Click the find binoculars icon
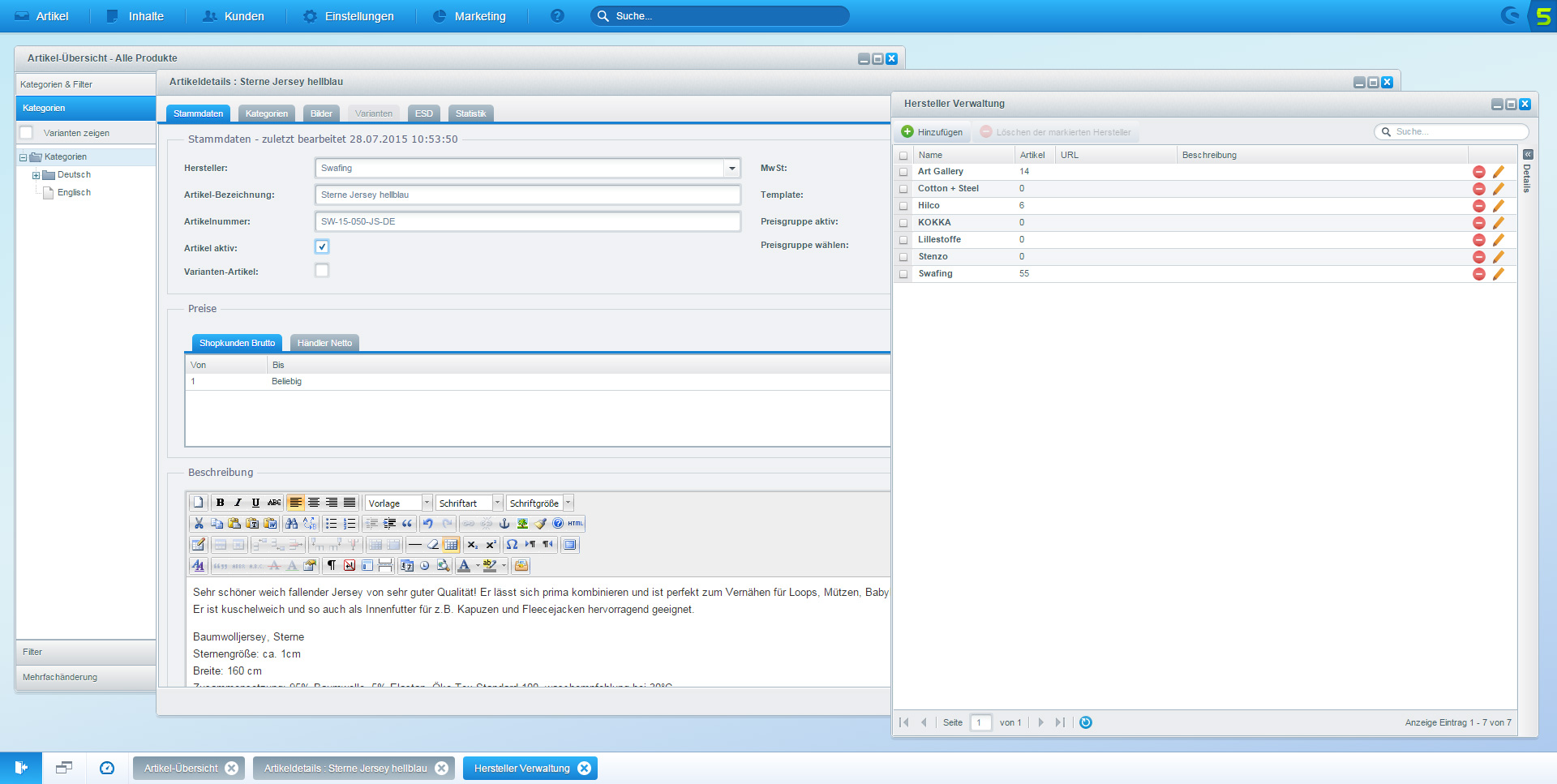 (291, 524)
